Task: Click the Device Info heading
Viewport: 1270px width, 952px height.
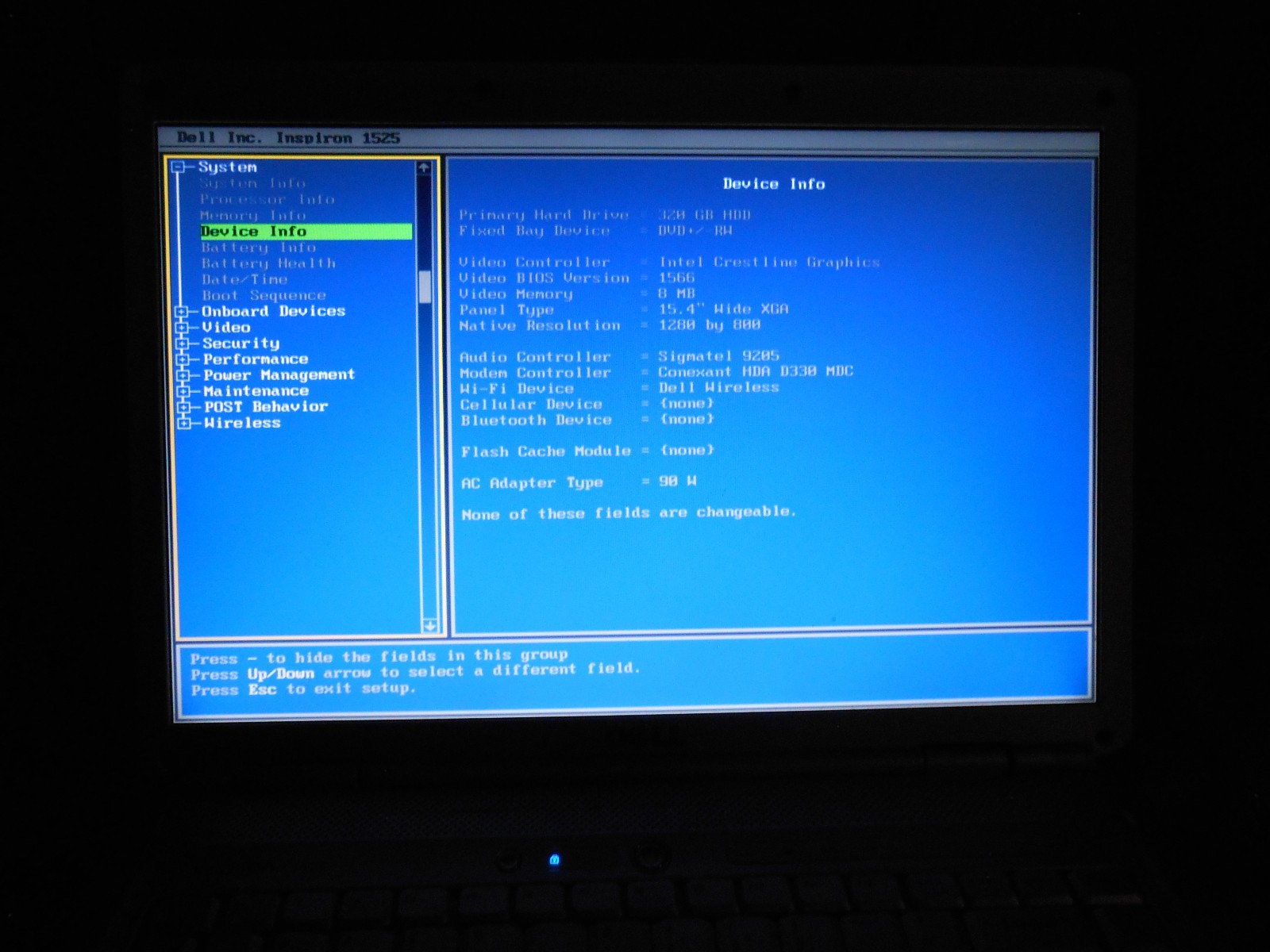Action: tap(774, 184)
